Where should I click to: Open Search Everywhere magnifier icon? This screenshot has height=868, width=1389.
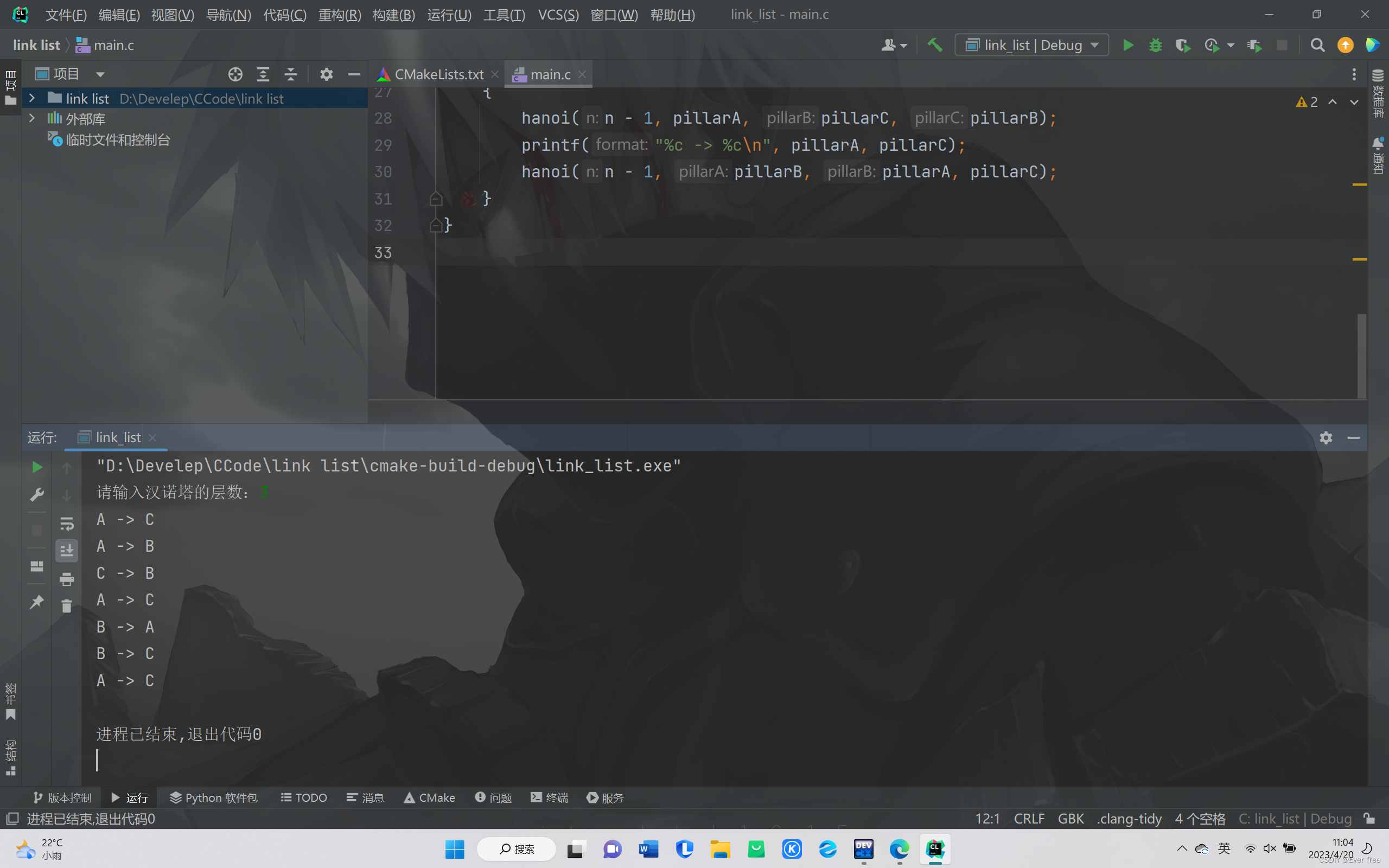pos(1317,46)
